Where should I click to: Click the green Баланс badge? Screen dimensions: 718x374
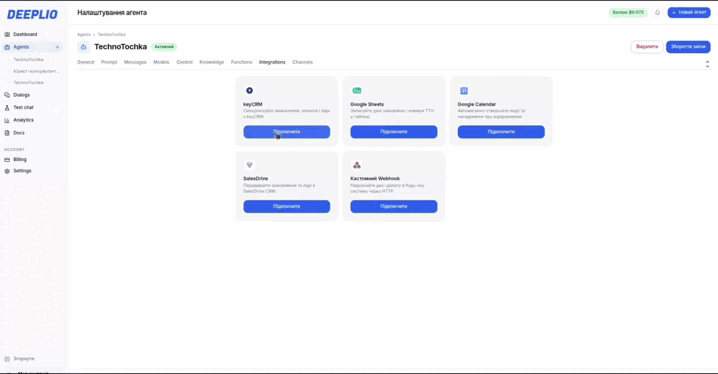tap(628, 12)
